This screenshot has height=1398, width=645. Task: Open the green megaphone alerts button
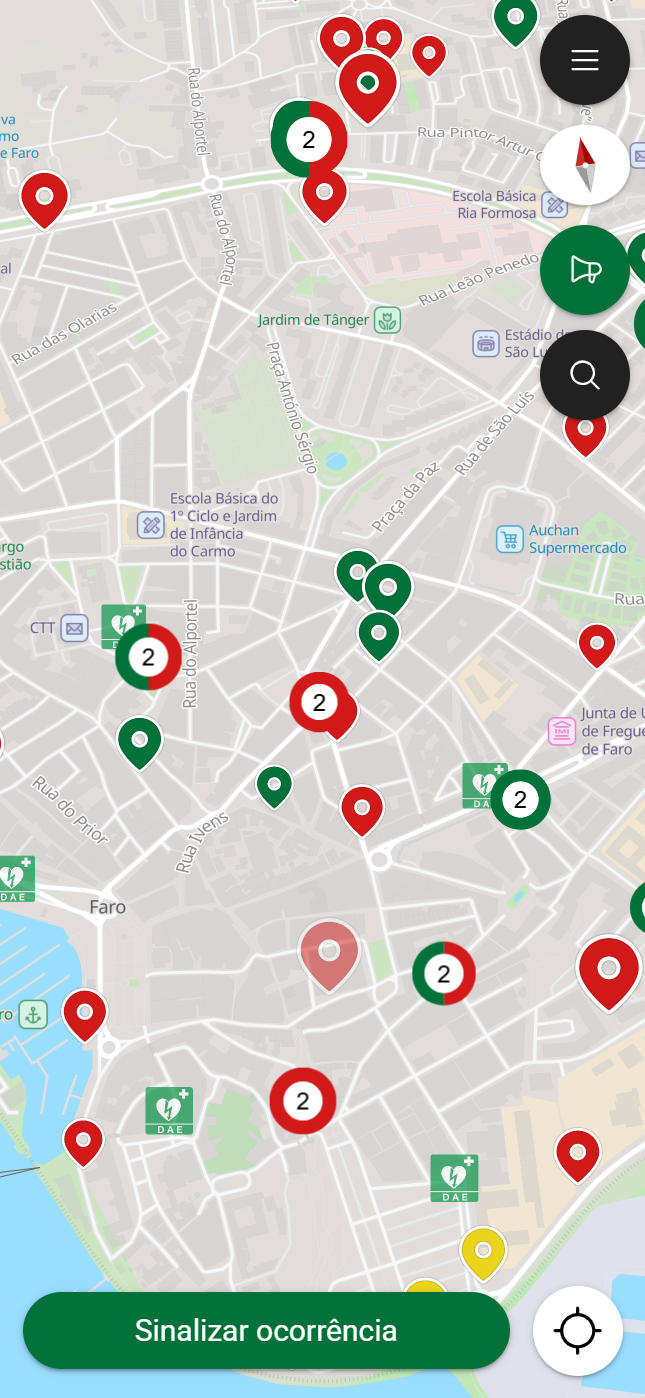point(585,270)
